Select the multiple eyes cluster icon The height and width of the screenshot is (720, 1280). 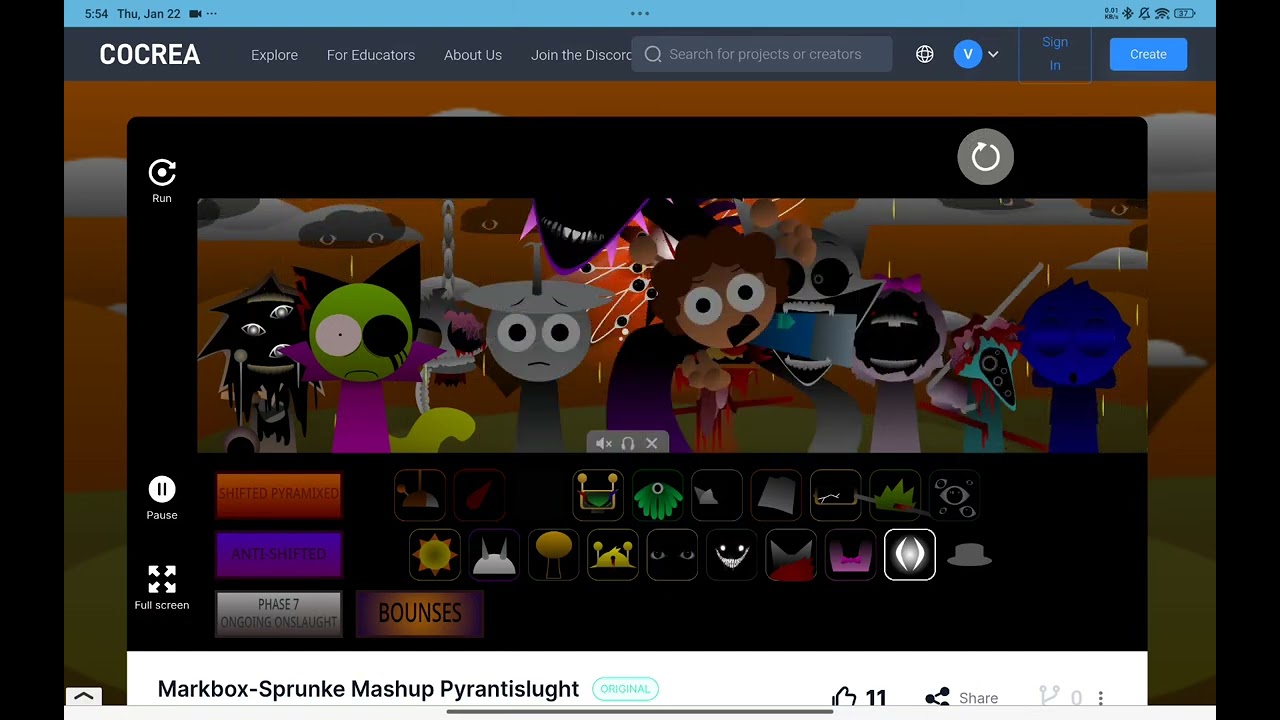[955, 495]
